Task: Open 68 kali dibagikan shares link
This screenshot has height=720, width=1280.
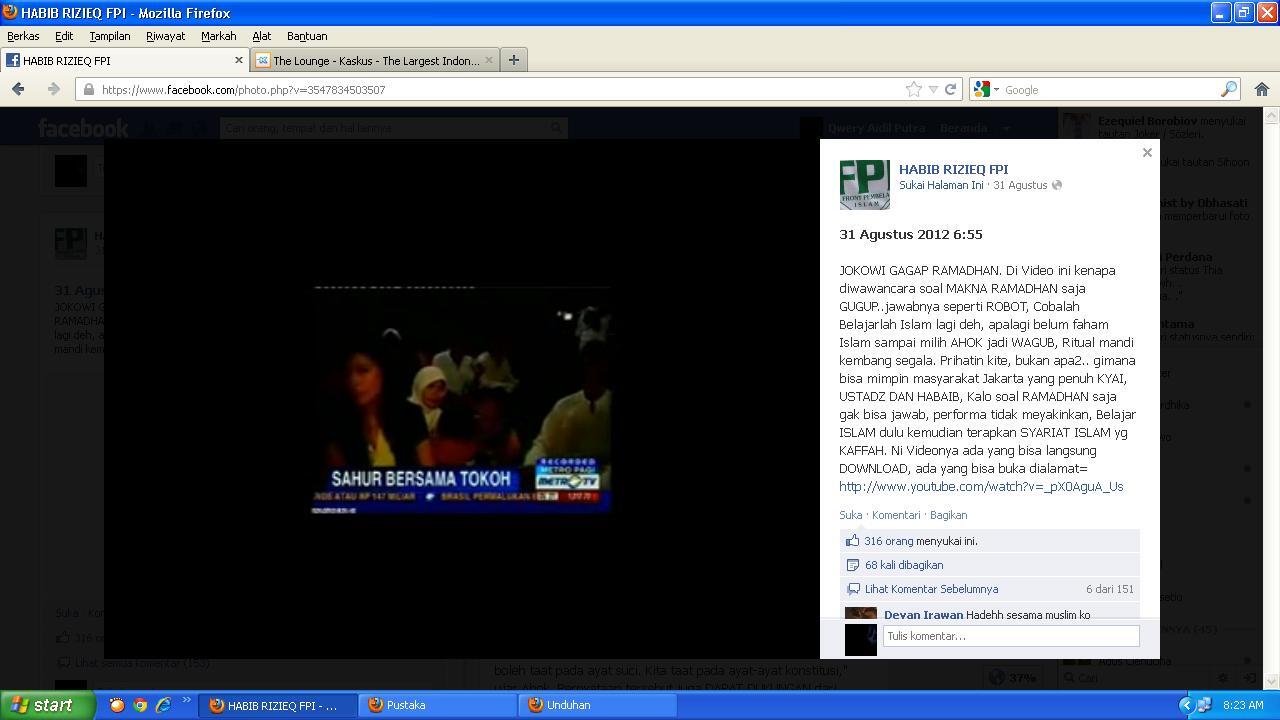Action: coord(904,565)
